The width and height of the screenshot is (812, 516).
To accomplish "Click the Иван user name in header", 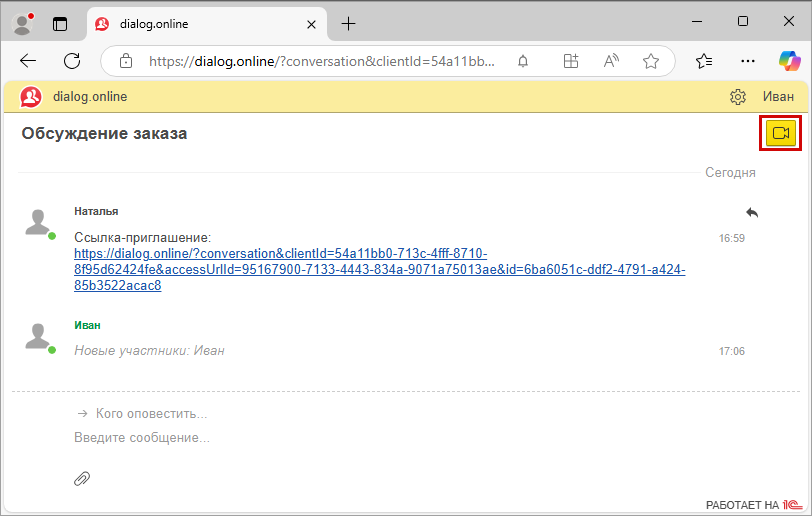I will tap(778, 97).
